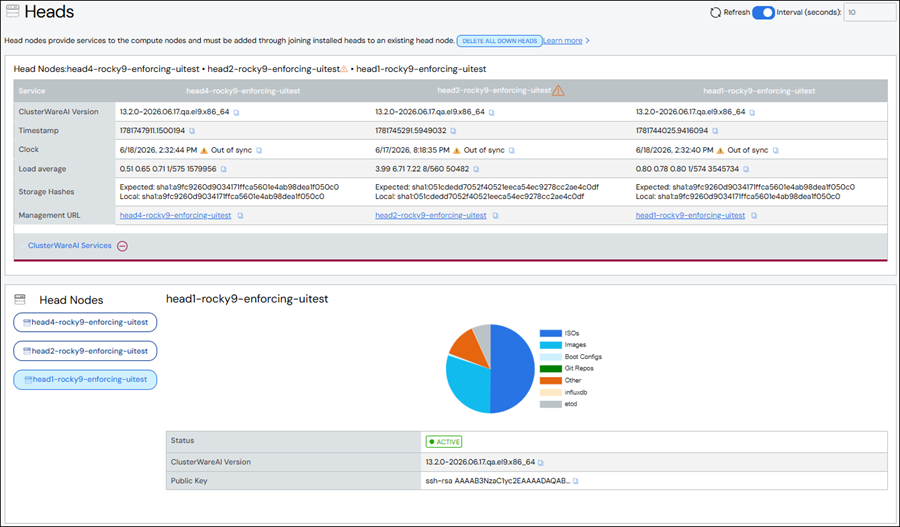Copy head2 clock value

point(511,150)
